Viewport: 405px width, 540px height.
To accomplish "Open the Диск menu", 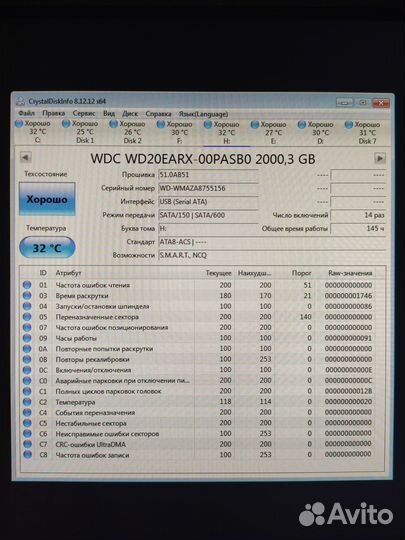I will pyautogui.click(x=130, y=113).
